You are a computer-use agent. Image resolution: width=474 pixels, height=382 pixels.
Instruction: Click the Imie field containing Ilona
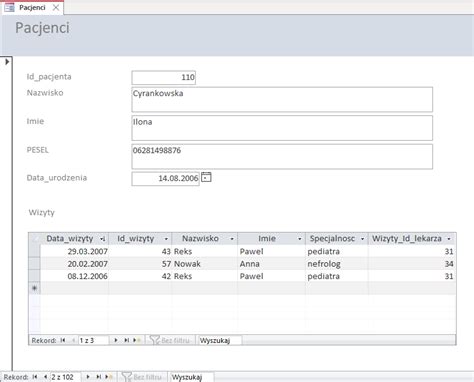point(282,128)
